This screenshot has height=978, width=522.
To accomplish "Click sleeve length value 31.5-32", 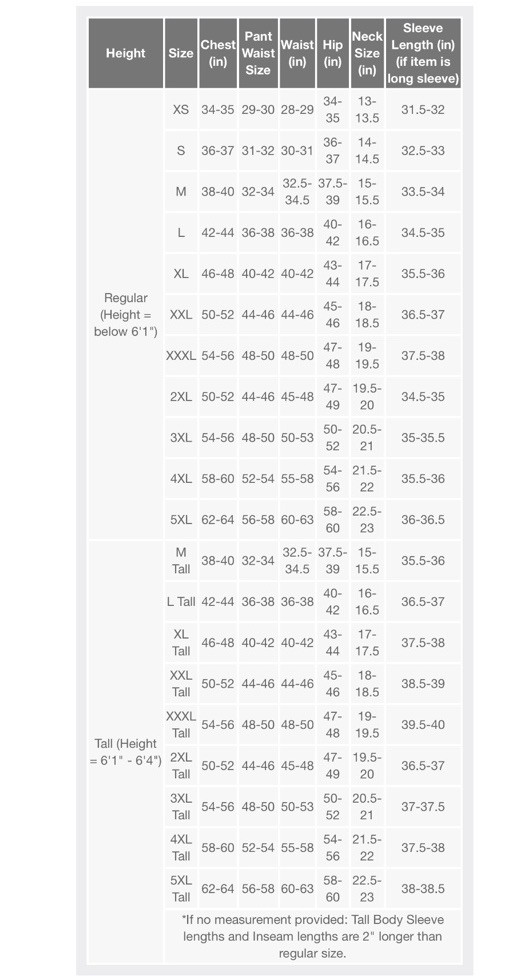I will point(423,109).
